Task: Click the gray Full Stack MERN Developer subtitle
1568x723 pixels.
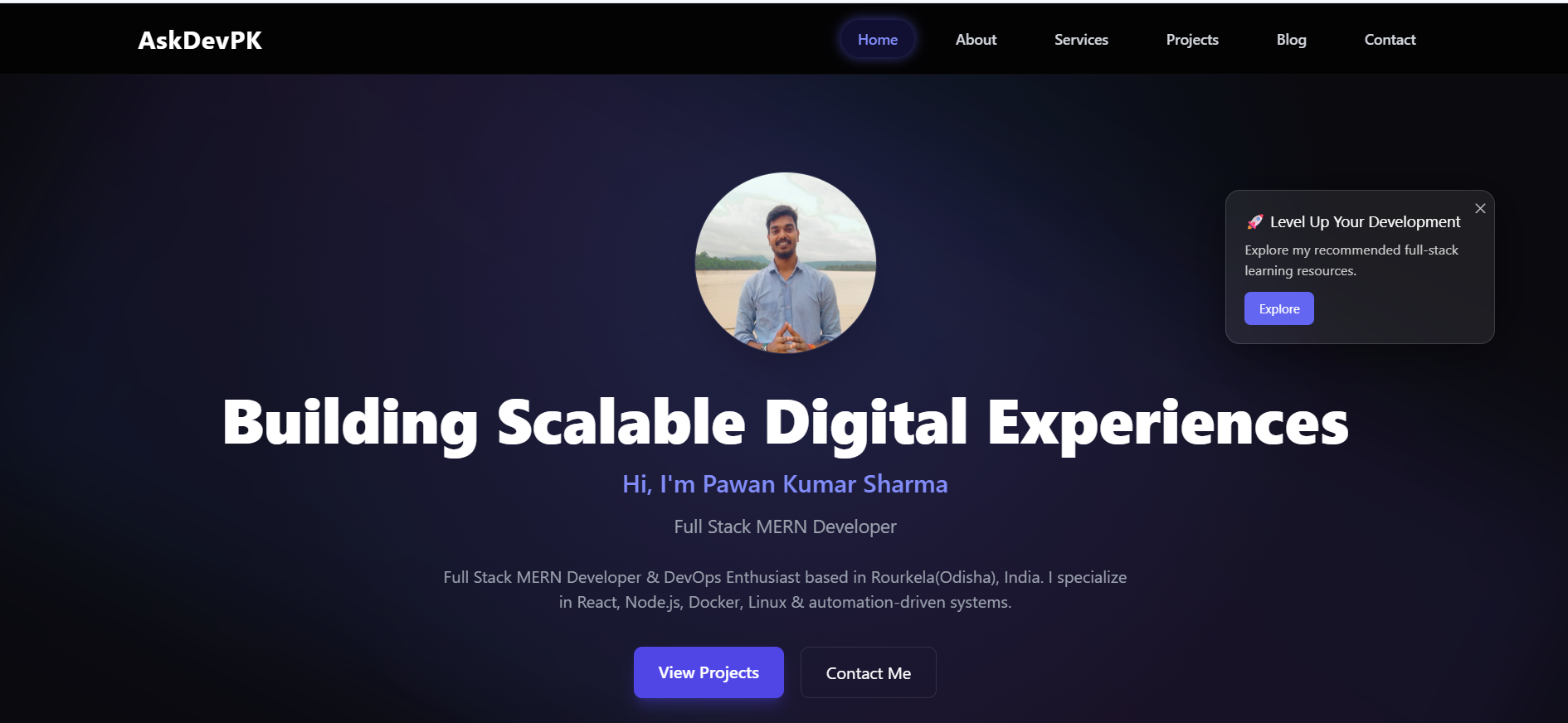Action: 786,526
